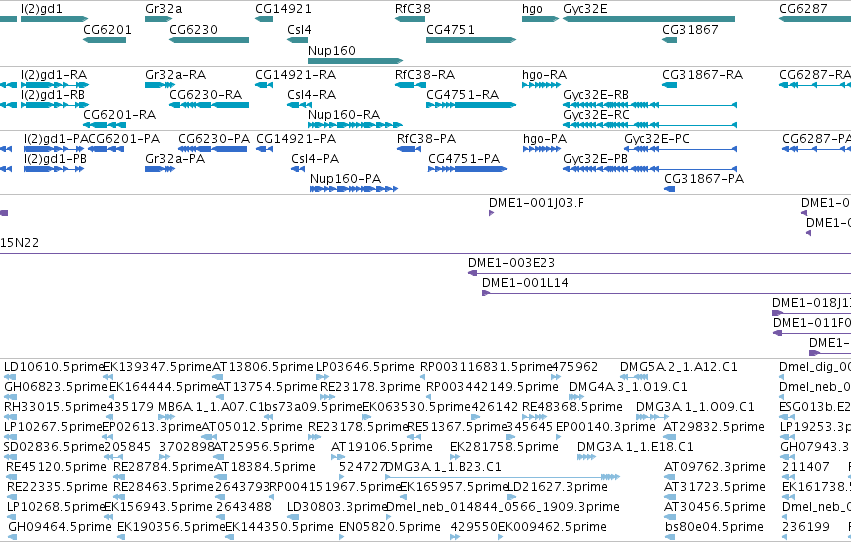Click the Gyc32E-RC transcript
Image resolution: width=851 pixels, height=542 pixels.
pyautogui.click(x=650, y=125)
